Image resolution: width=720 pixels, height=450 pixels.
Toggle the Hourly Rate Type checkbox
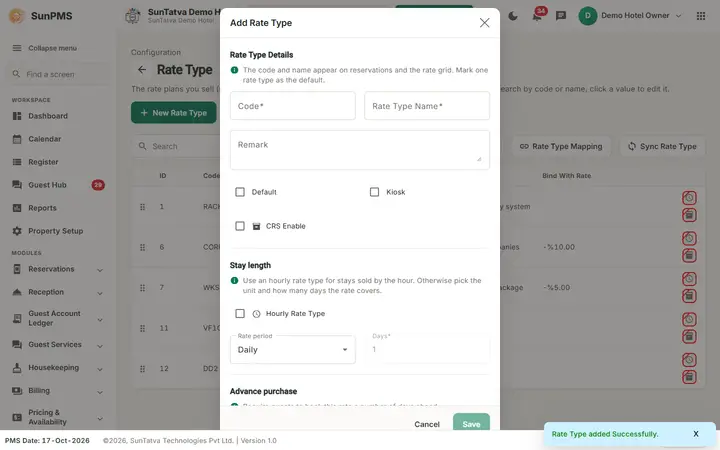[240, 313]
